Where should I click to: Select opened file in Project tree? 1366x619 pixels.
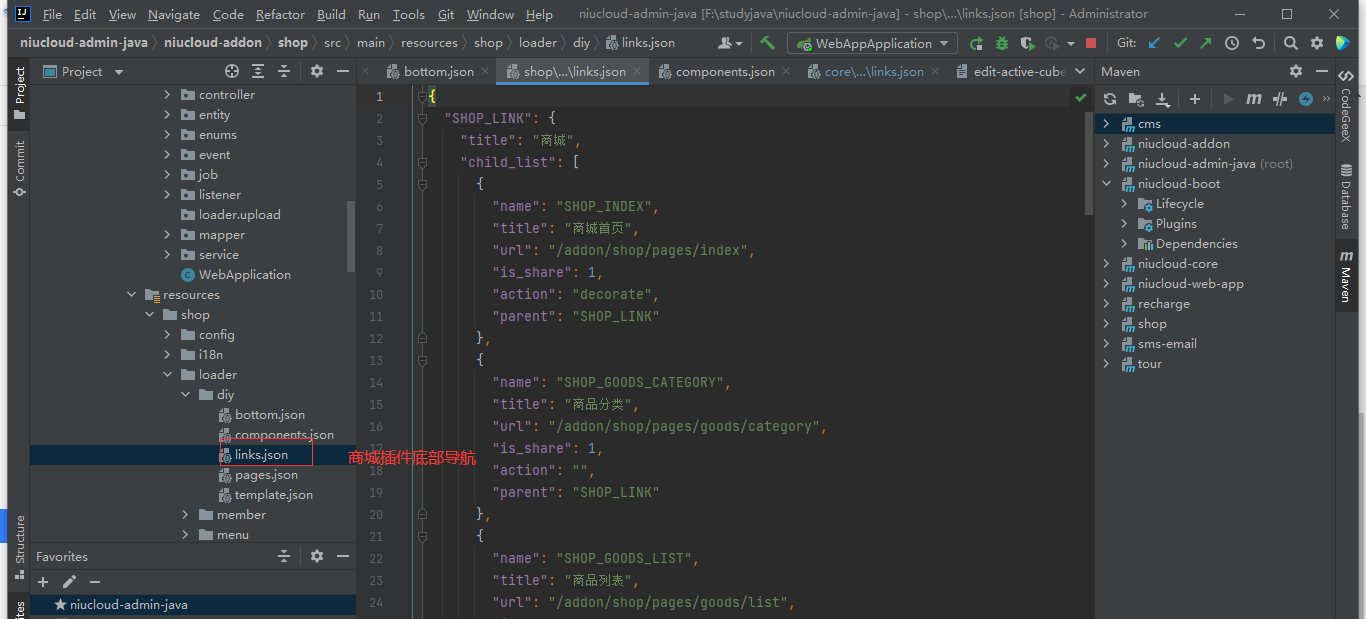[x=232, y=71]
